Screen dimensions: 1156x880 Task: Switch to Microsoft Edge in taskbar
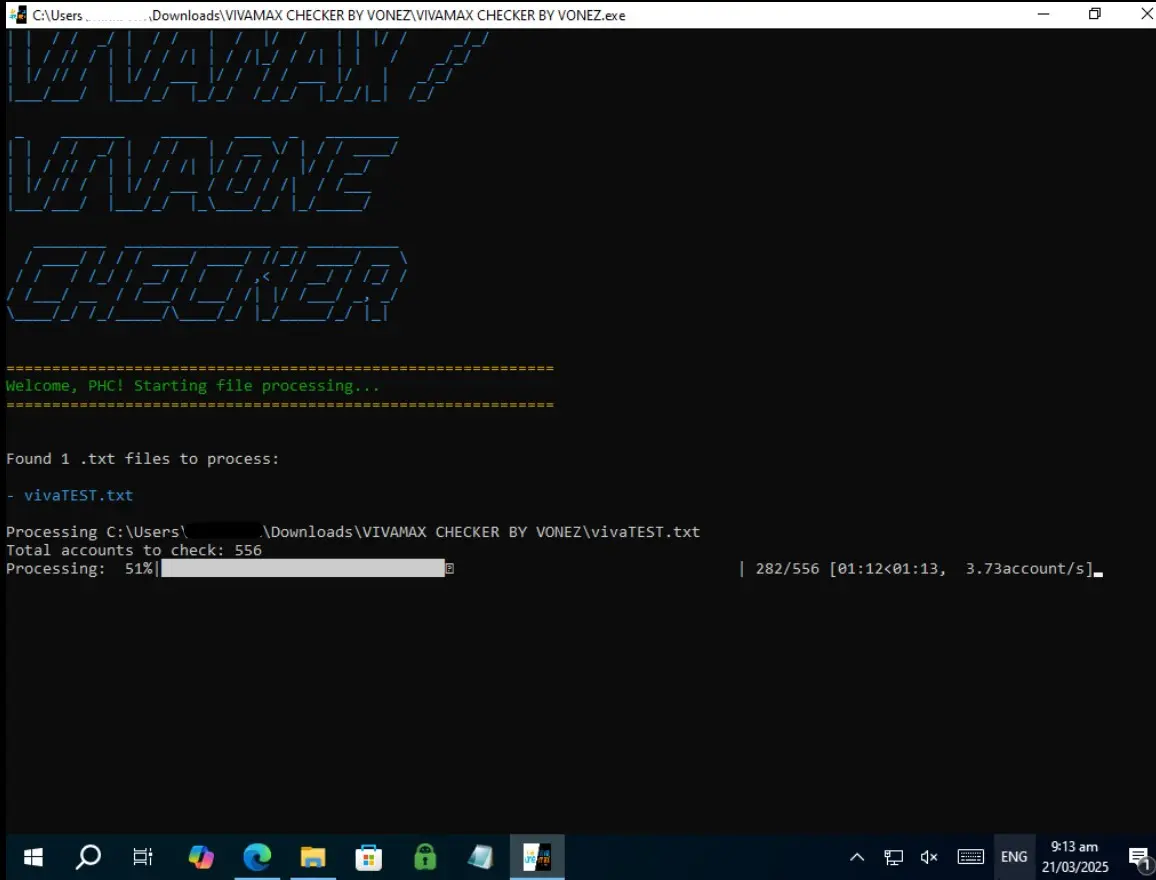257,857
